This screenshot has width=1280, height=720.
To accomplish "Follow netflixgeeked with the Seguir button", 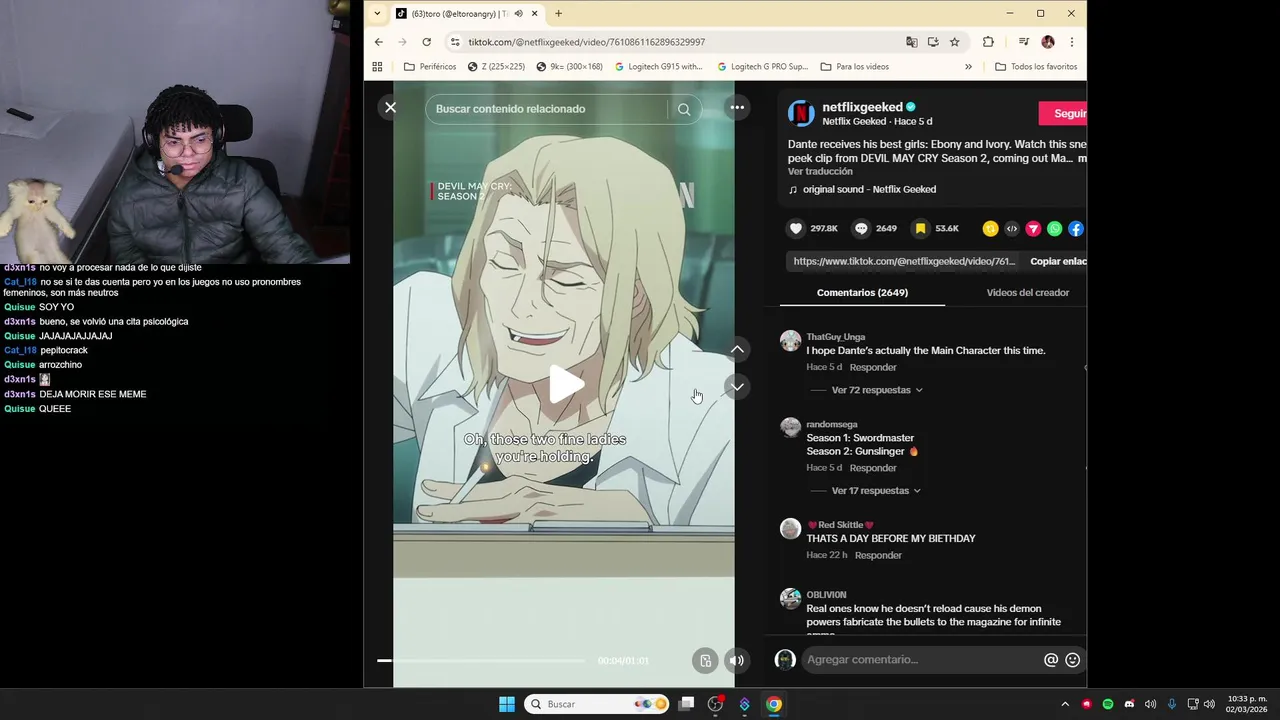I will [1063, 113].
